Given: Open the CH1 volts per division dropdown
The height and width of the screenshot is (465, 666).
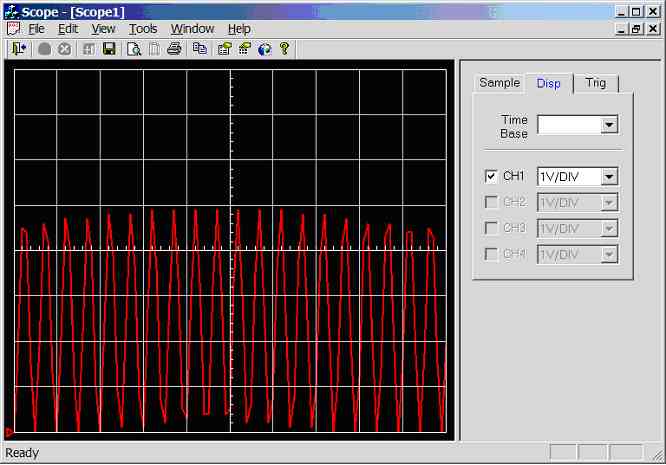Looking at the screenshot, I should point(609,176).
